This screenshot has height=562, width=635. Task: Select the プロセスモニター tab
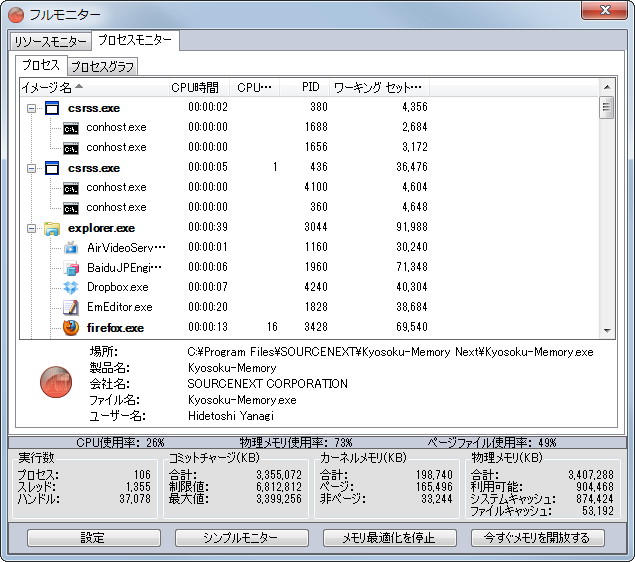pos(135,40)
